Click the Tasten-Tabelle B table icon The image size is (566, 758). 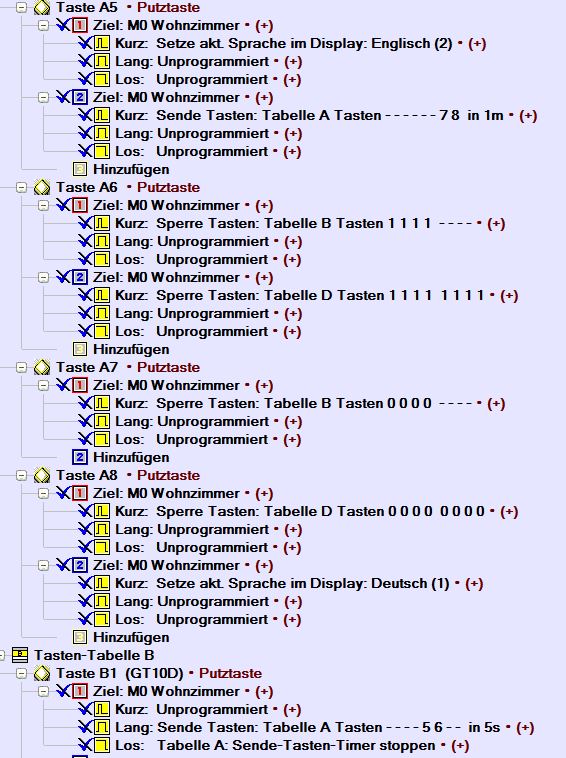point(20,656)
